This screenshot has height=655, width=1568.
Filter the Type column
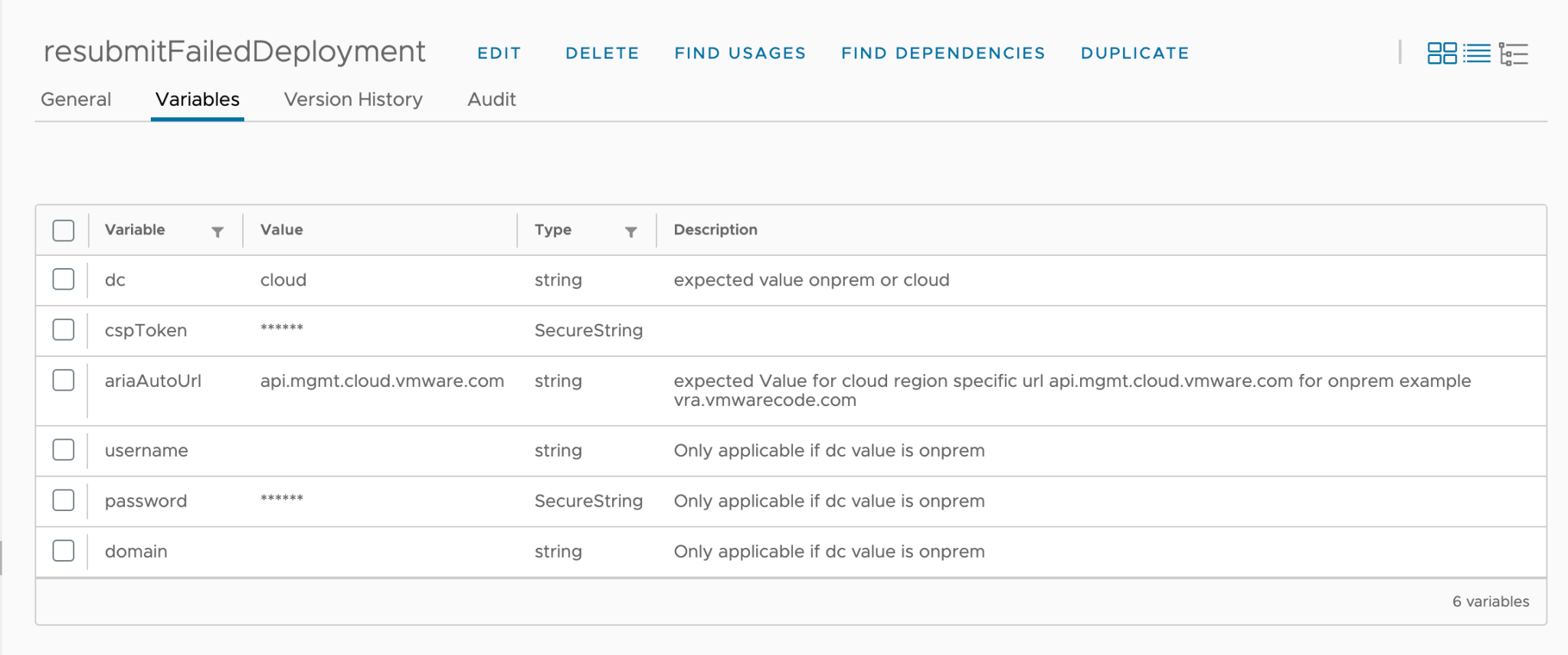point(630,231)
